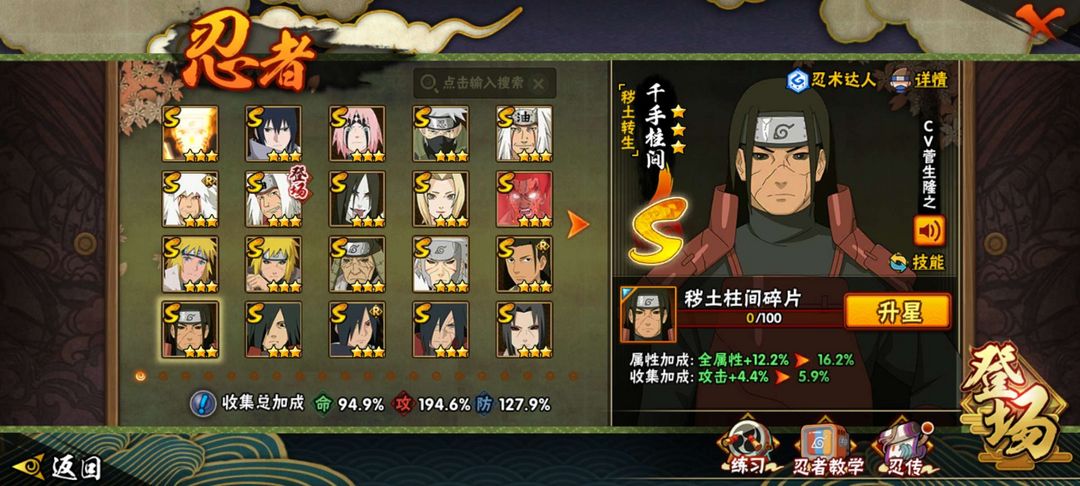Tap the 忍术达人 badge icon
This screenshot has width=1080, height=486.
click(x=798, y=81)
